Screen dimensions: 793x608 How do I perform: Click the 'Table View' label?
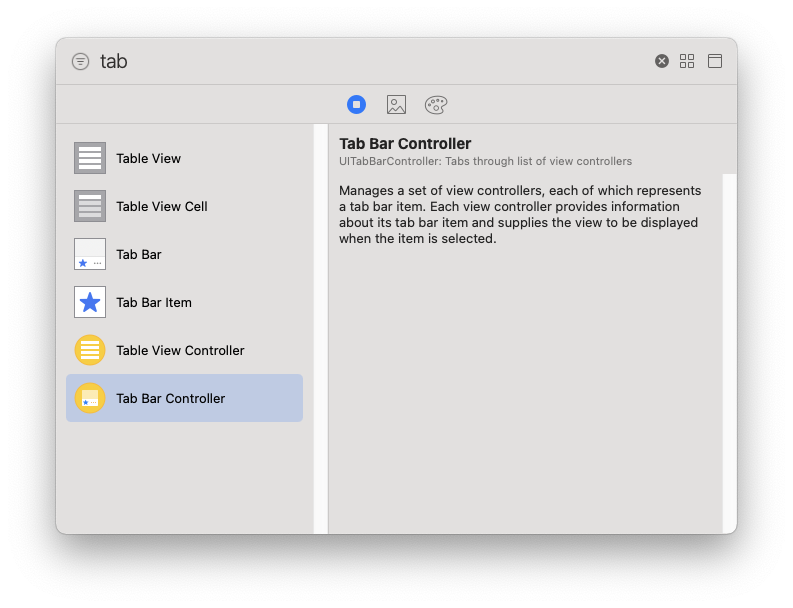click(149, 158)
